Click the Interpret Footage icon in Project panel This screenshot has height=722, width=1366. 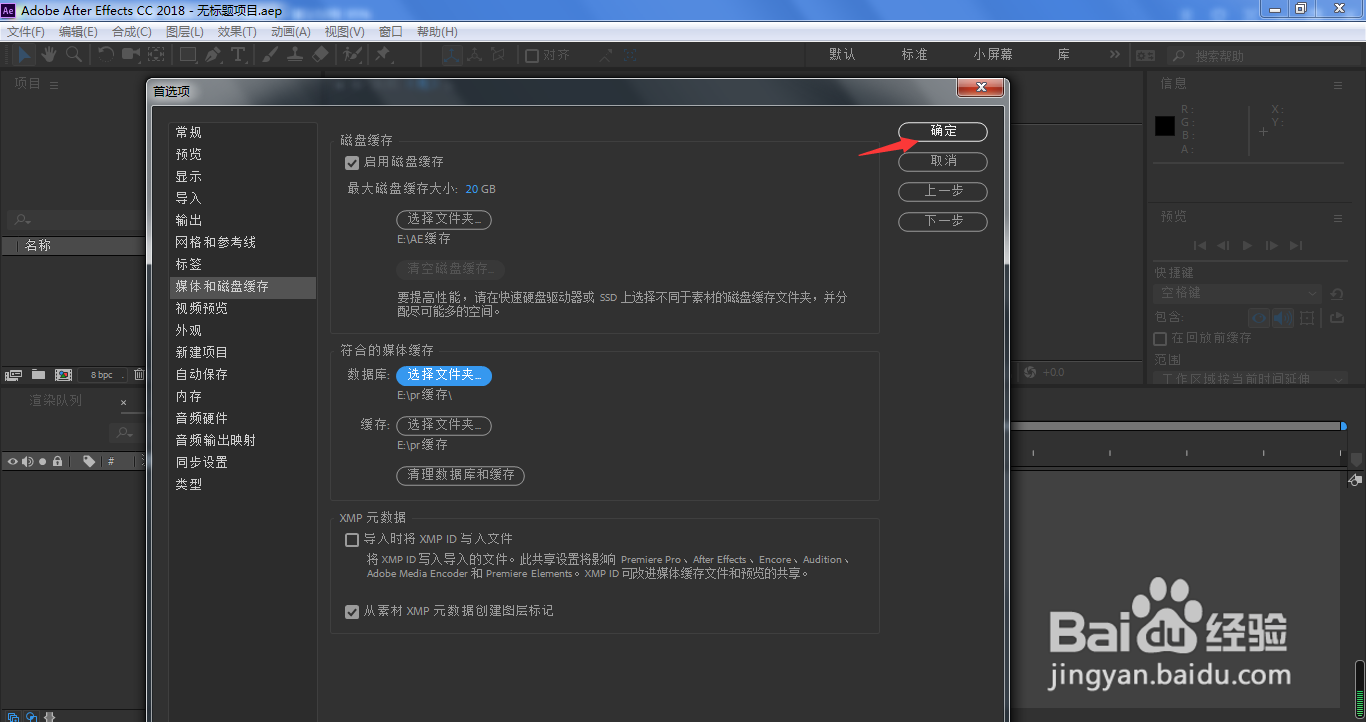[14, 375]
